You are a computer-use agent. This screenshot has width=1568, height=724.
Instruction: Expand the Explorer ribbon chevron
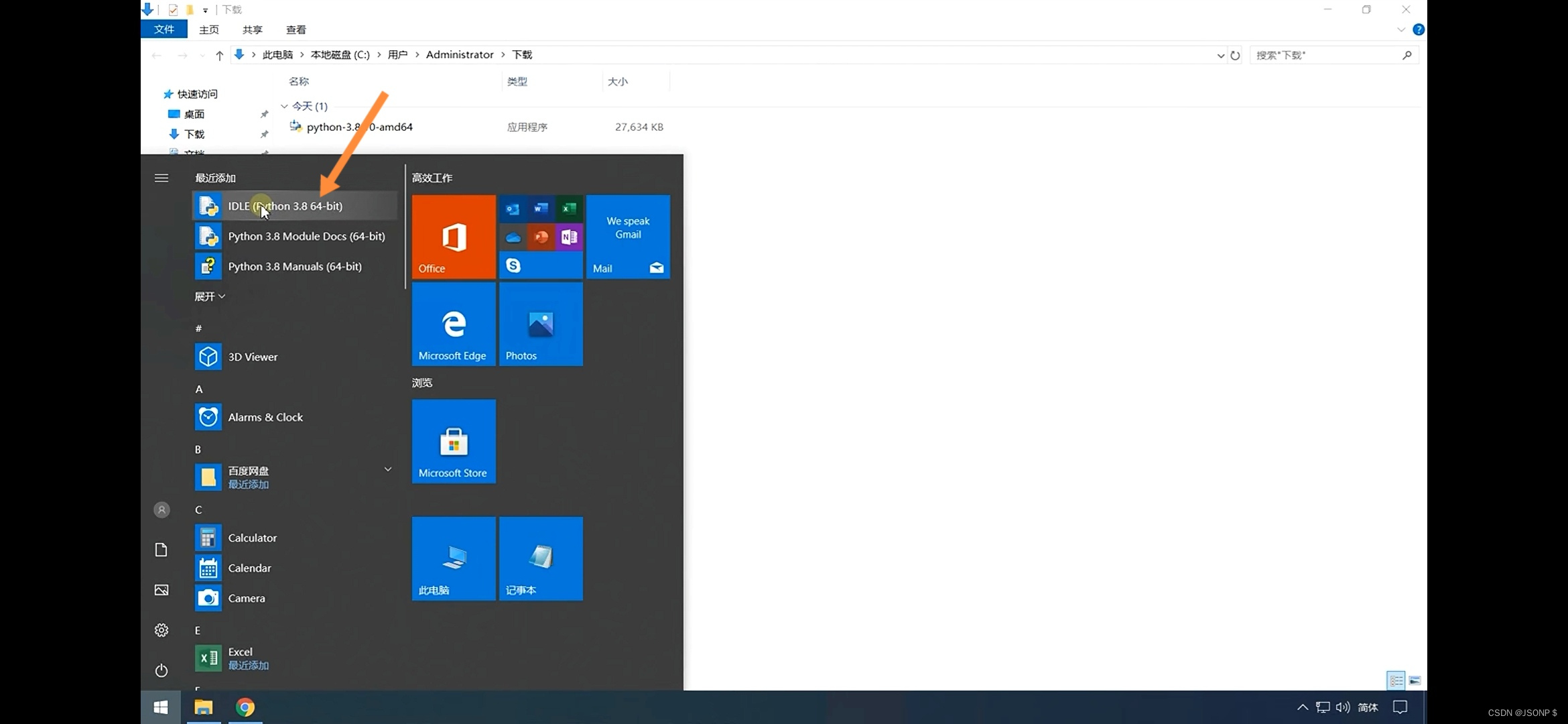(x=1401, y=29)
